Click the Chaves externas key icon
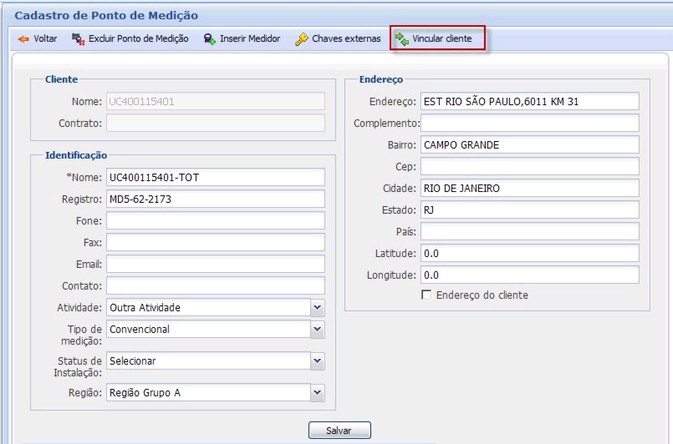This screenshot has width=673, height=444. coord(301,39)
